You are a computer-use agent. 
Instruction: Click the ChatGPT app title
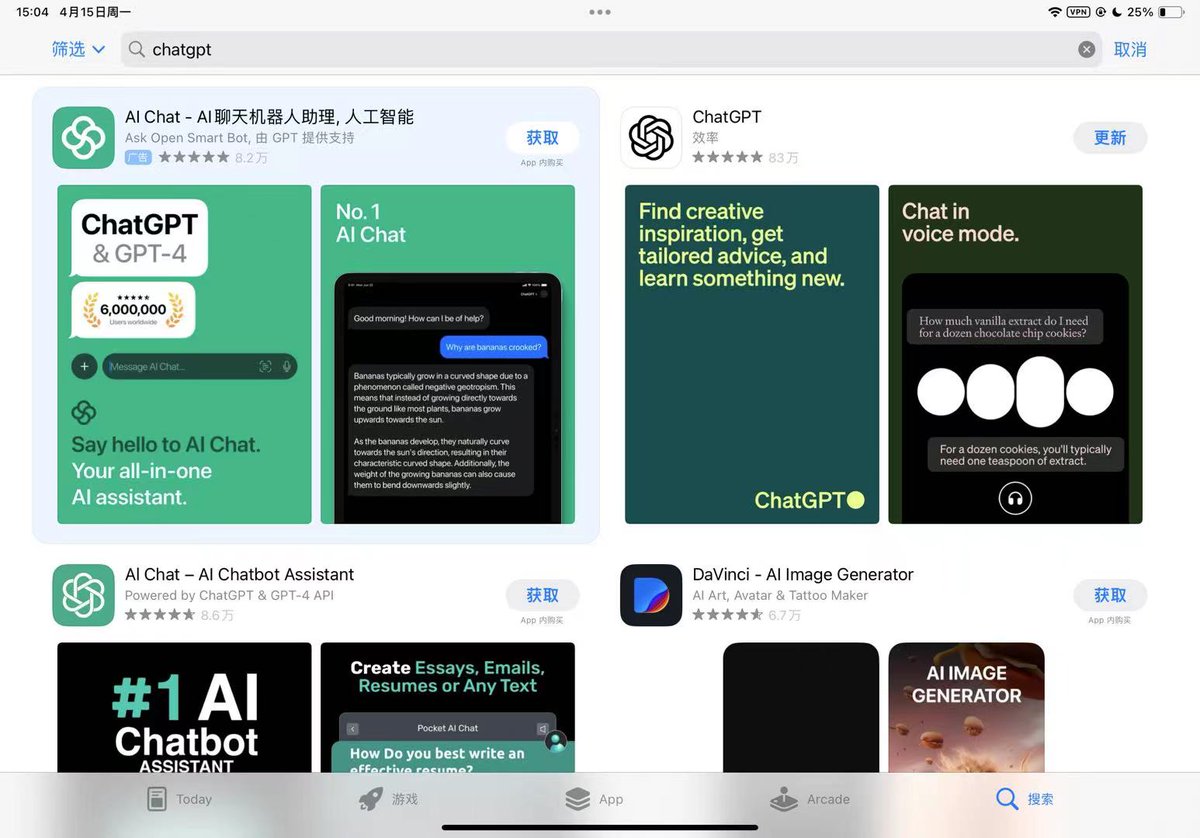[x=727, y=117]
